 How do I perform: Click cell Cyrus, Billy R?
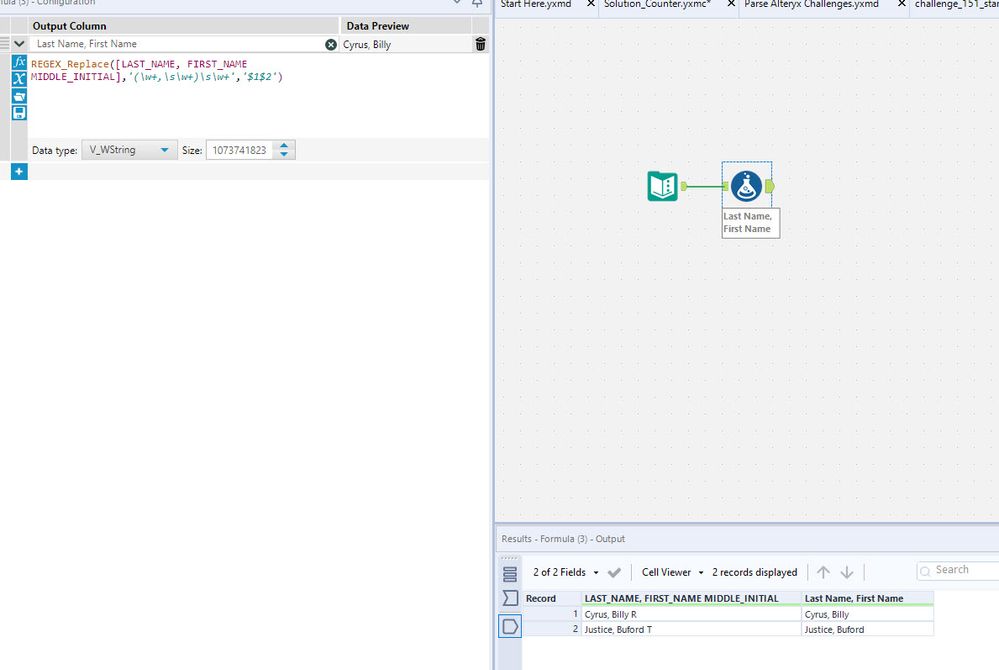point(691,615)
